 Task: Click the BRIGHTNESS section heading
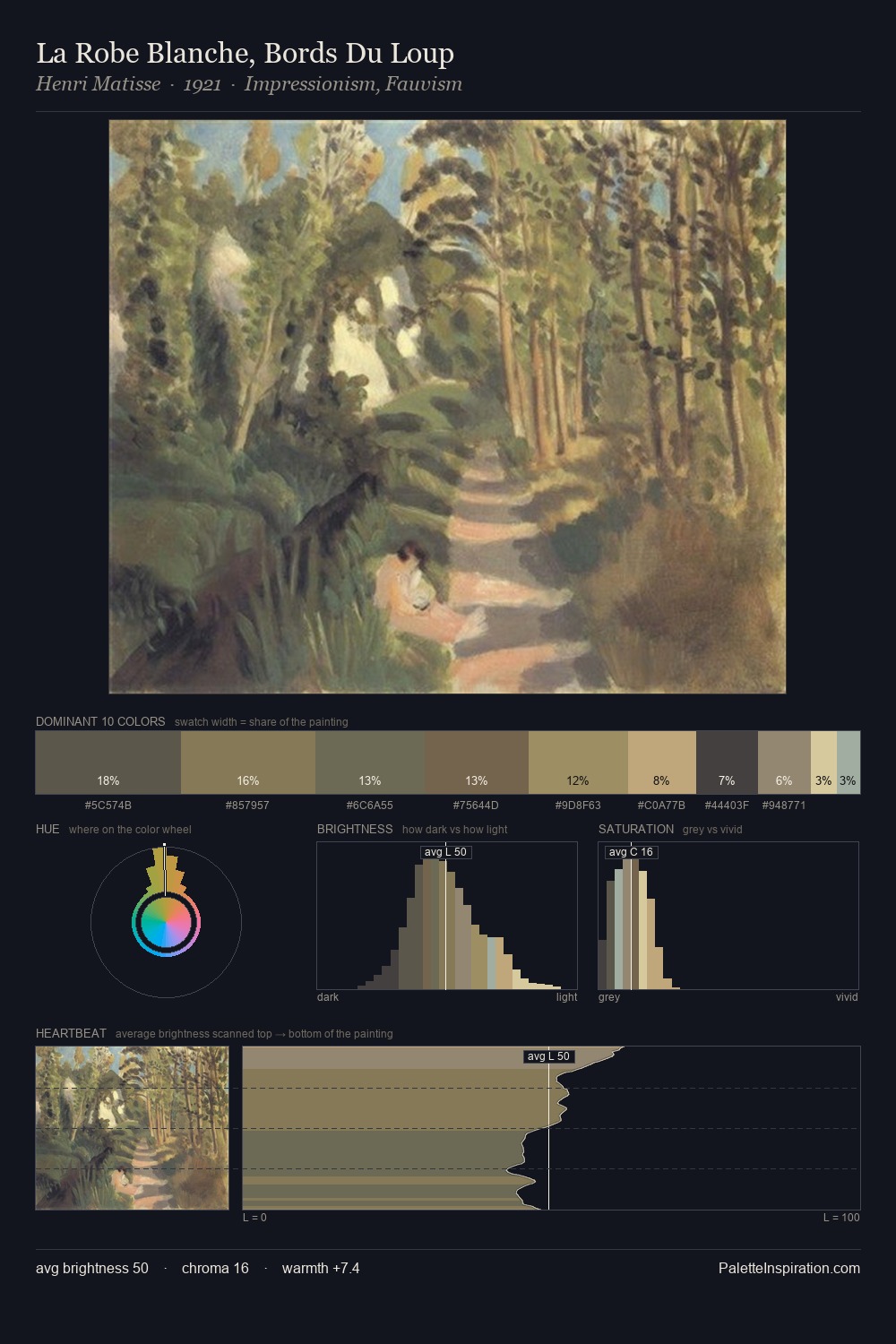tap(355, 829)
